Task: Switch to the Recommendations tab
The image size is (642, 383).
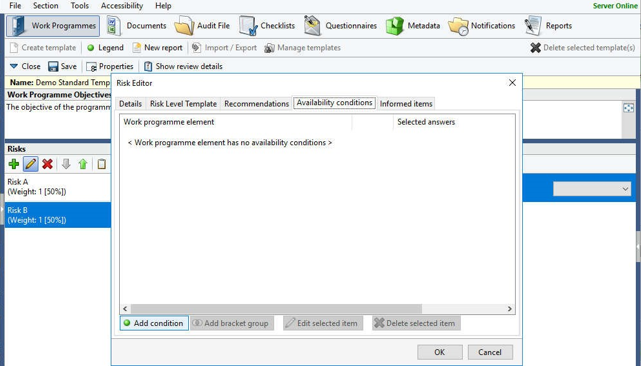Action: (x=256, y=104)
